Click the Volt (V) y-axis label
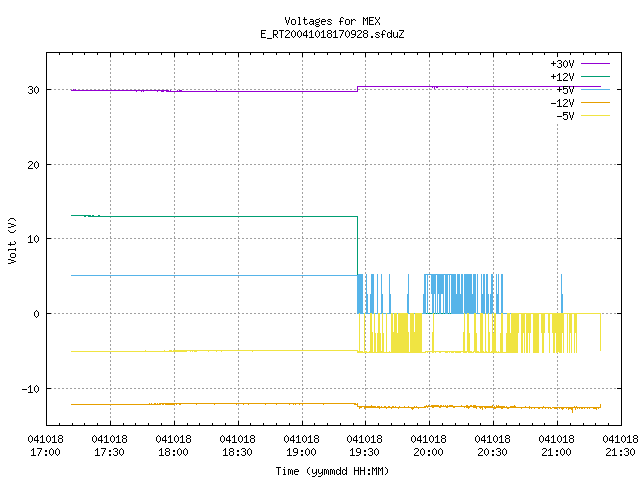The width and height of the screenshot is (640, 480). coord(12,240)
